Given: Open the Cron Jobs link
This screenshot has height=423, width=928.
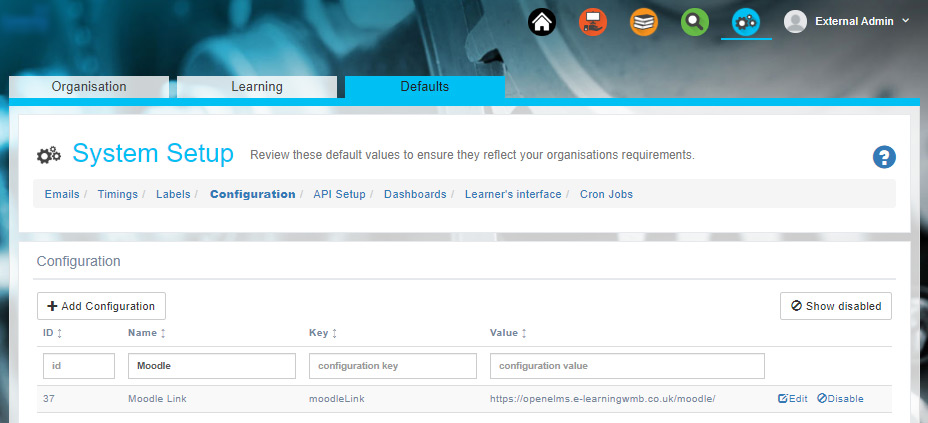Looking at the screenshot, I should coord(607,194).
